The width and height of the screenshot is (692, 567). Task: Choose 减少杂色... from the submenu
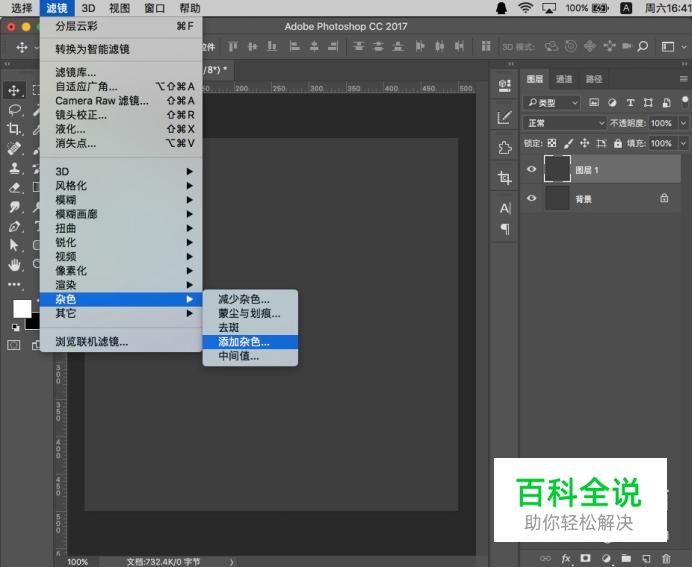point(250,299)
